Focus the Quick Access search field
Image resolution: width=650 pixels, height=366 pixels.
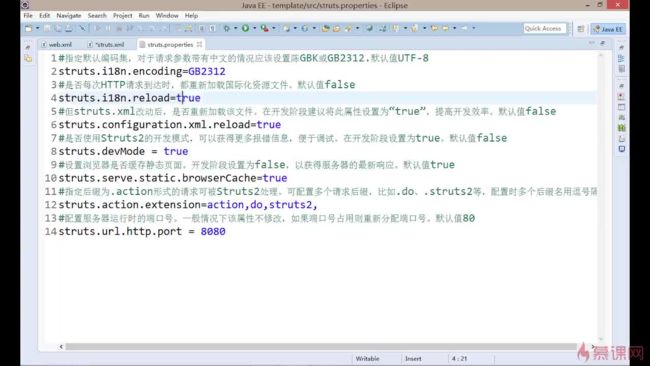pos(544,29)
